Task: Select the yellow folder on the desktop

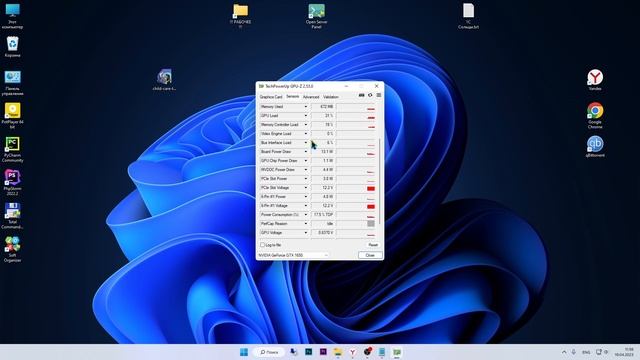Action: point(240,16)
